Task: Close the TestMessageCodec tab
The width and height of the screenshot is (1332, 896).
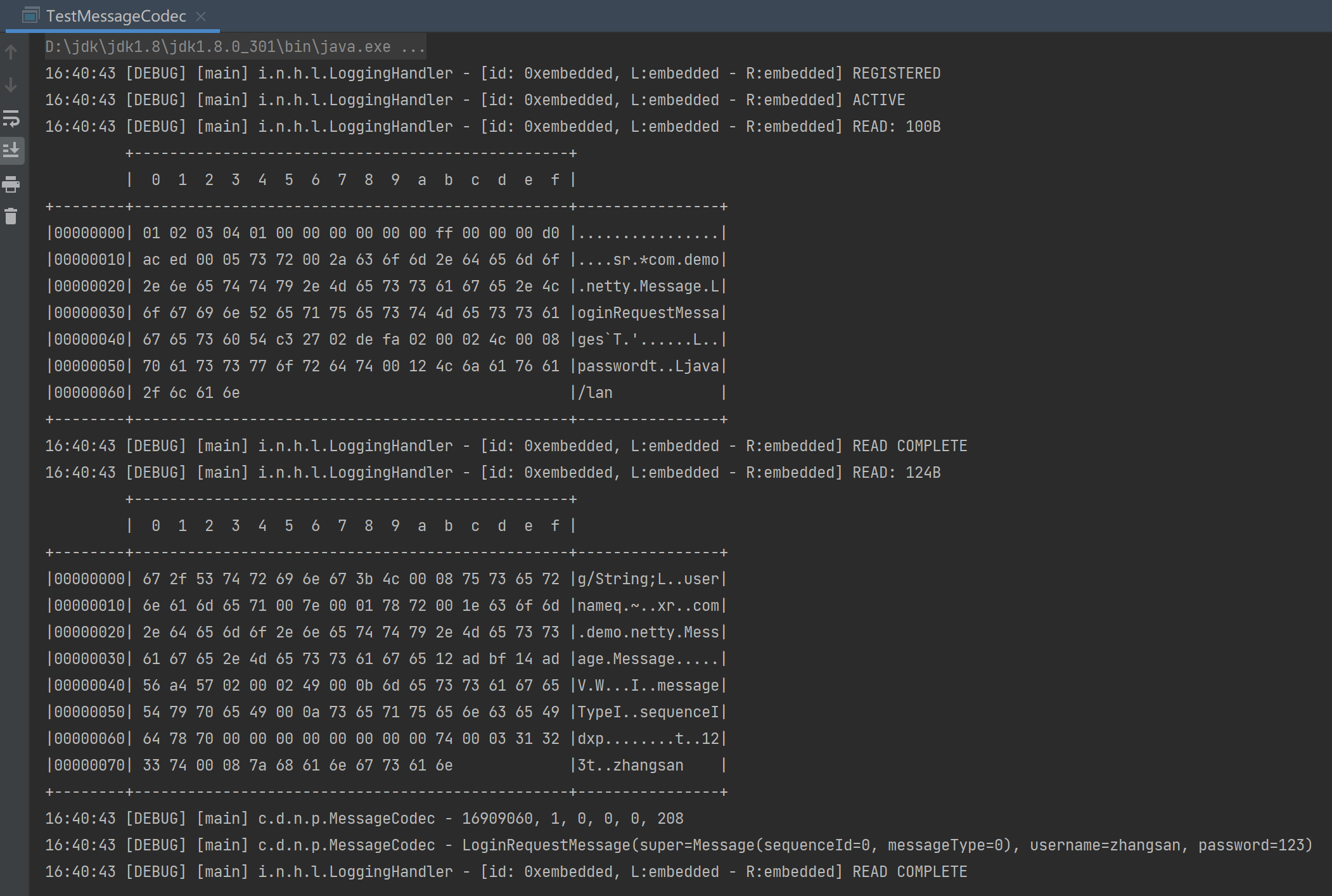Action: [x=201, y=16]
